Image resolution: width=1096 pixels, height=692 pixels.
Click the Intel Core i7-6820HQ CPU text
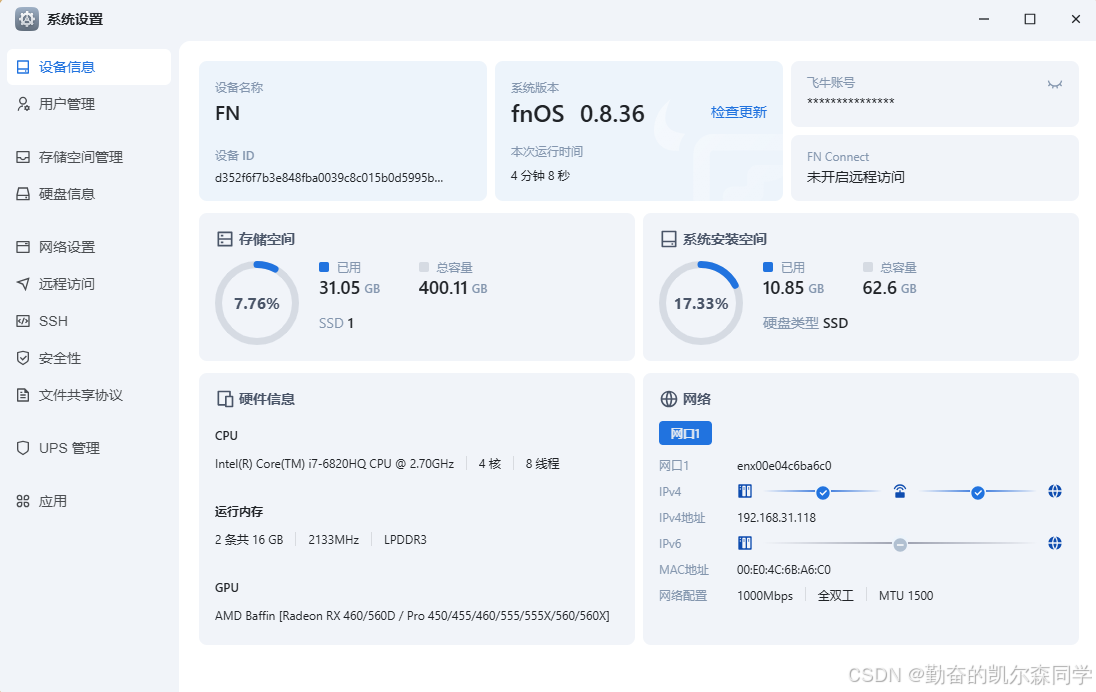coord(334,463)
